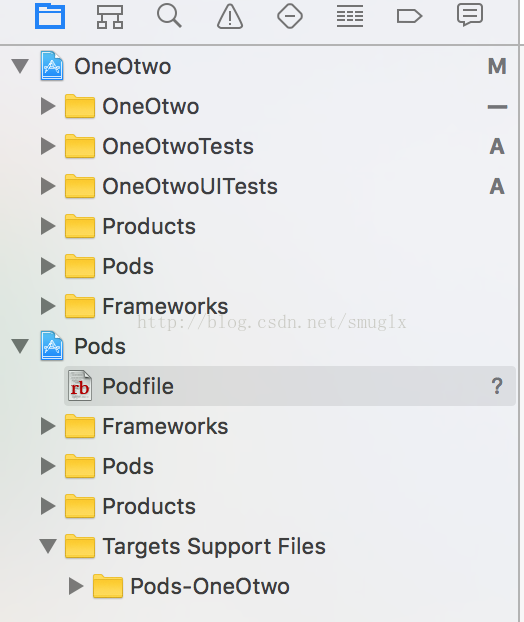Select the Podfile ruby file
The height and width of the screenshot is (622, 524).
290,386
